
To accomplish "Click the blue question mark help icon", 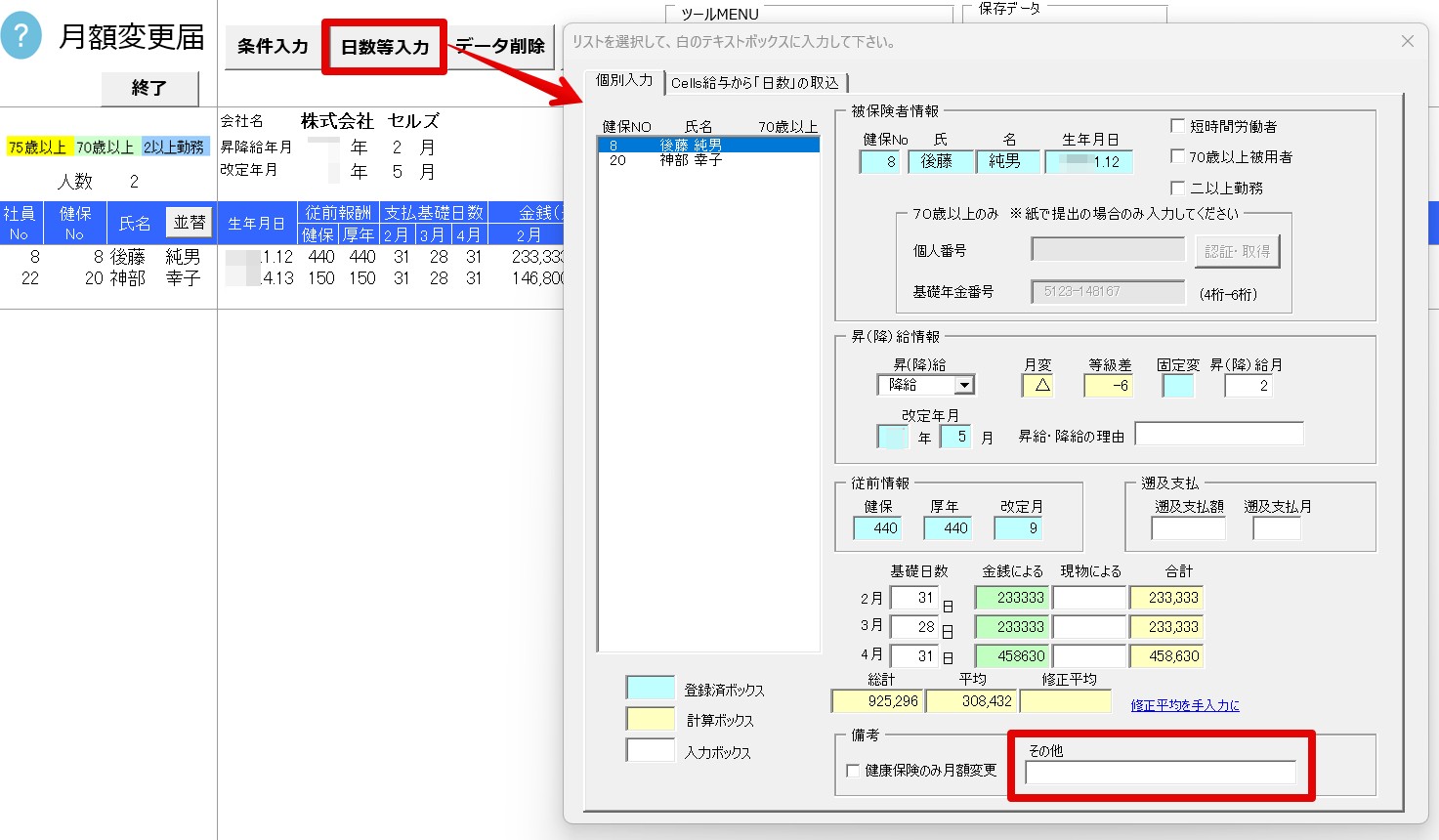I will [x=21, y=37].
